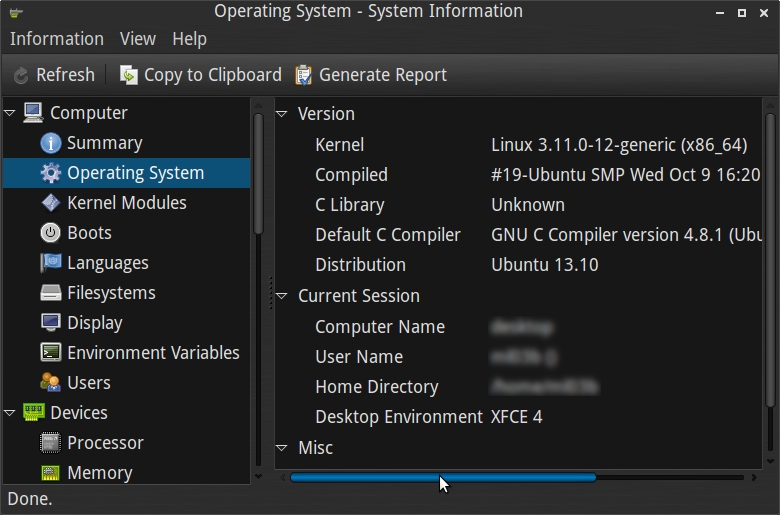Click Generate Report in toolbar
This screenshot has height=515, width=780.
tap(371, 75)
